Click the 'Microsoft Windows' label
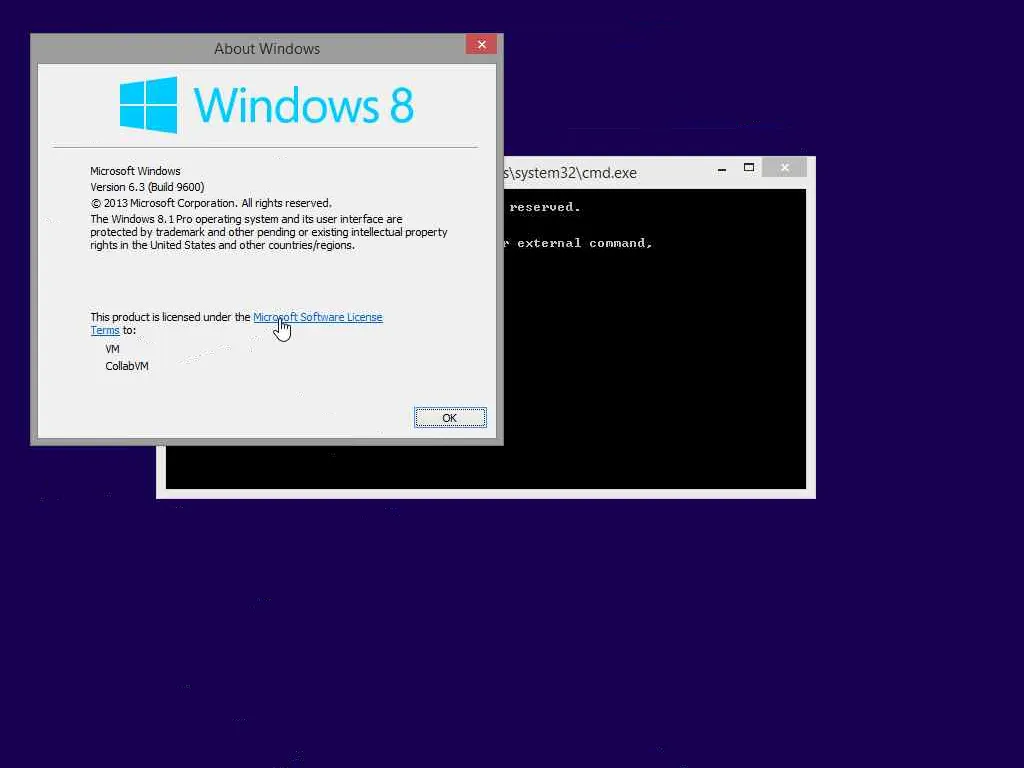 click(x=135, y=171)
